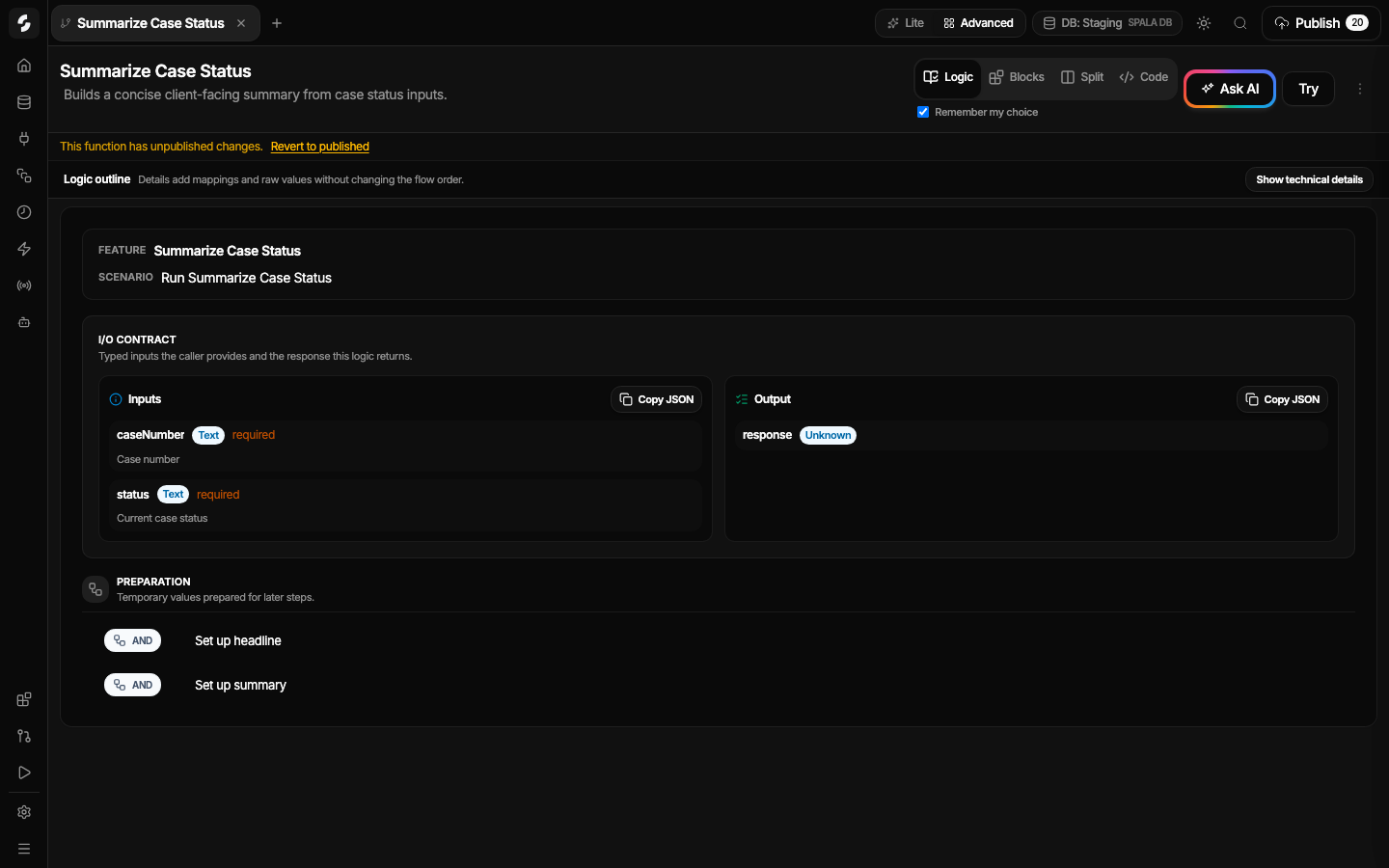Click the caseNumber input row
Screen dimensions: 1389x868
pyautogui.click(x=405, y=447)
